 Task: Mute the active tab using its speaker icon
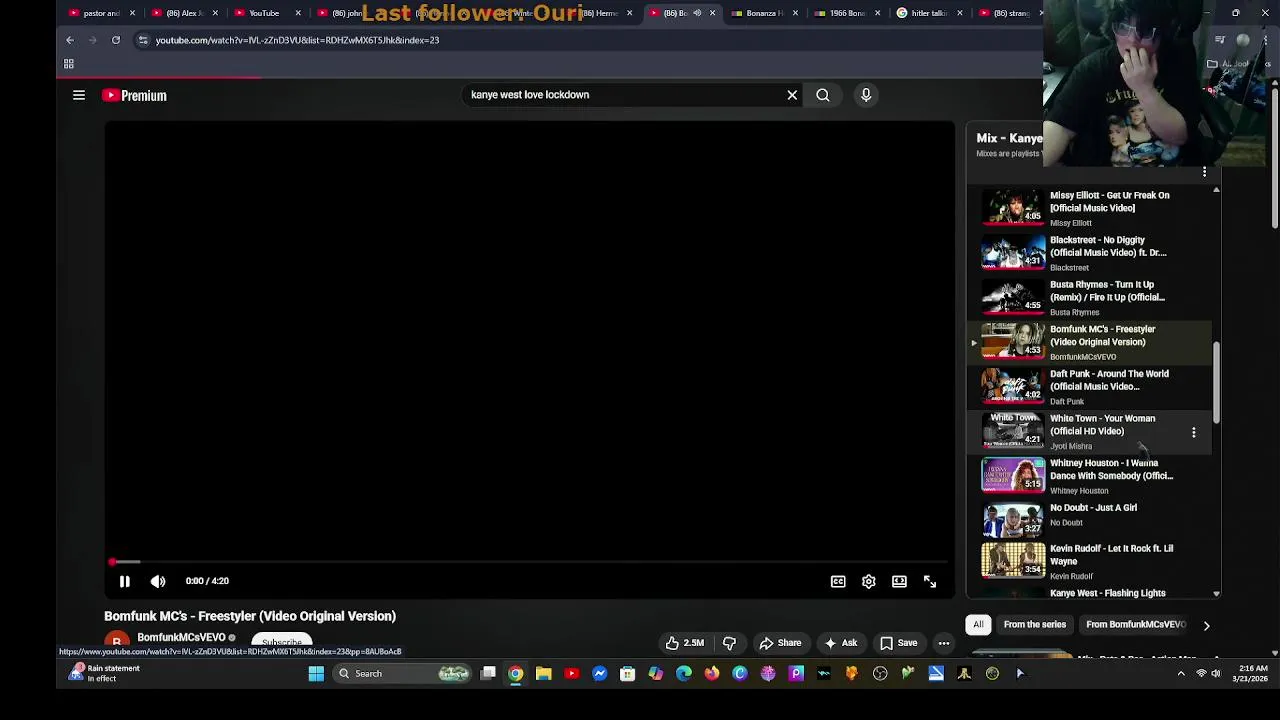(x=697, y=13)
